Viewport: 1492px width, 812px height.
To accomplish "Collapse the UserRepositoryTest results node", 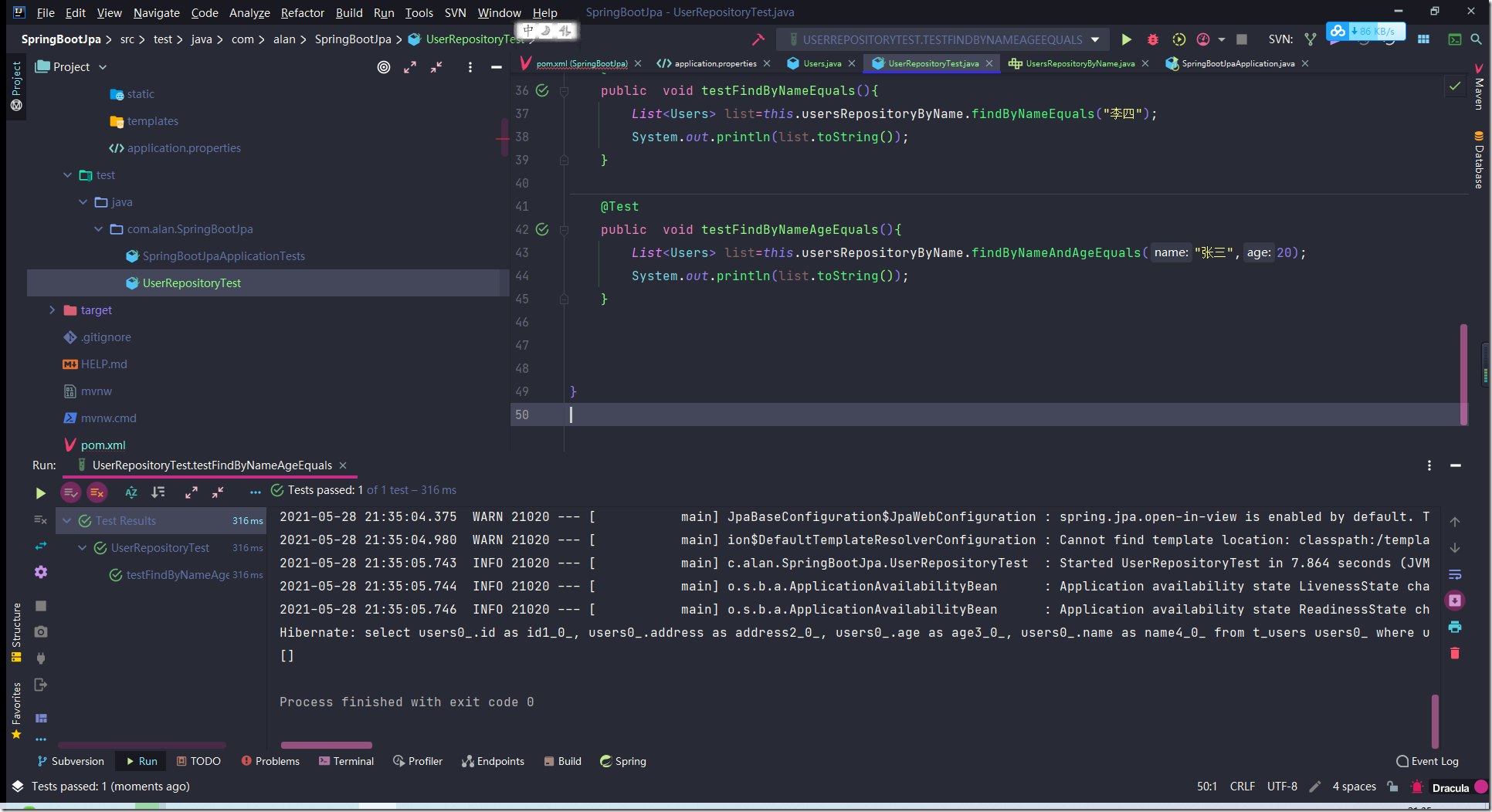I will coord(83,548).
